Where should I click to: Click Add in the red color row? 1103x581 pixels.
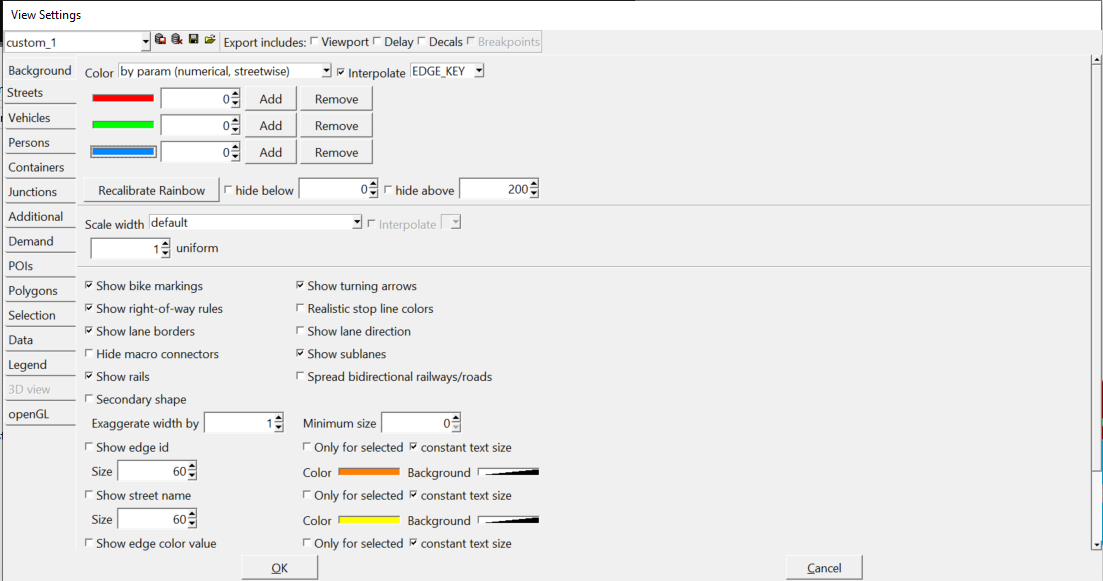[271, 98]
